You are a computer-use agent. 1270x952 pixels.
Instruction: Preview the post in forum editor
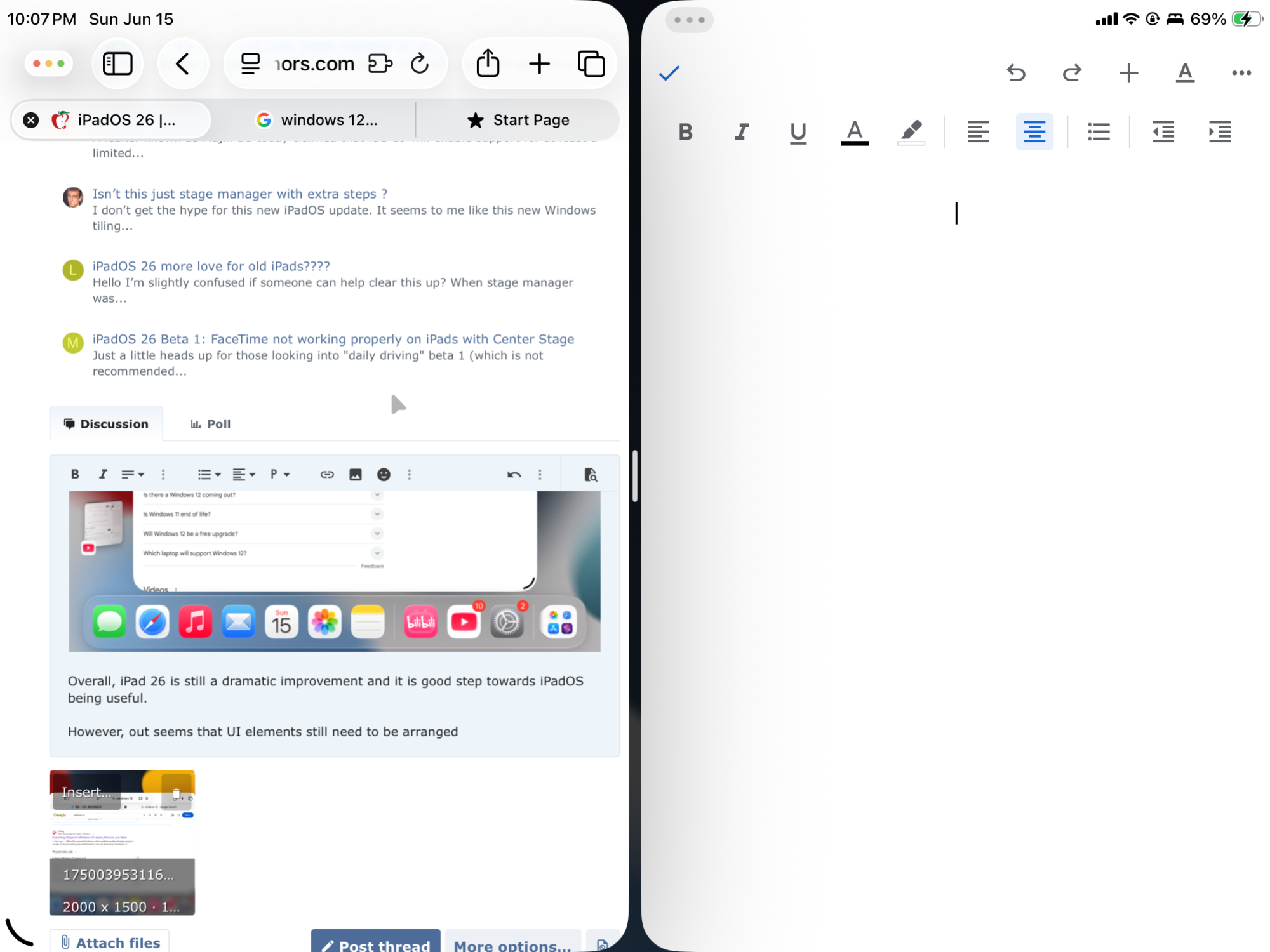pos(591,474)
